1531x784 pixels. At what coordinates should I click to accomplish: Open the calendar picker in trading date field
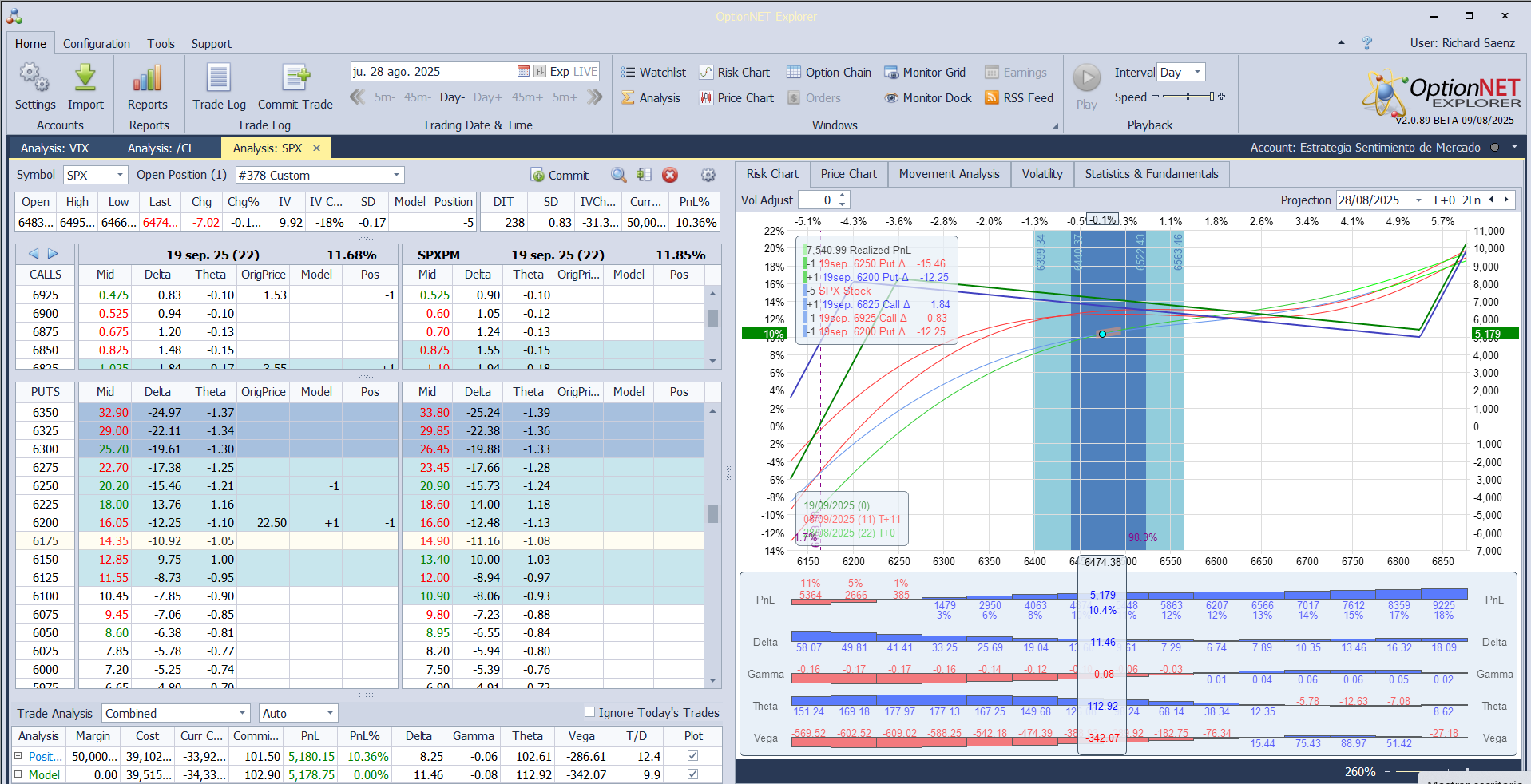click(x=523, y=71)
